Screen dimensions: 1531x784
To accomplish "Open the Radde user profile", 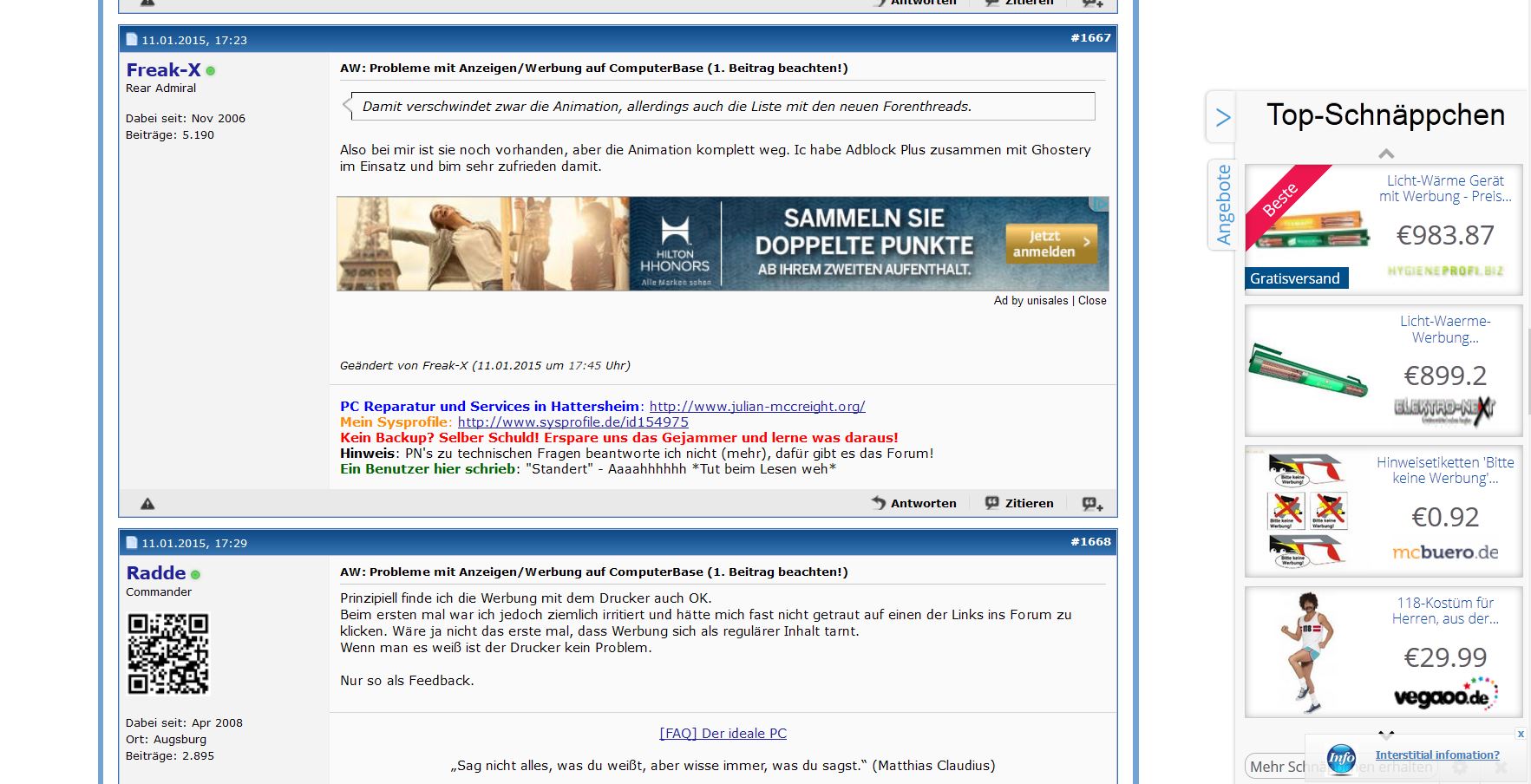I will click(155, 573).
